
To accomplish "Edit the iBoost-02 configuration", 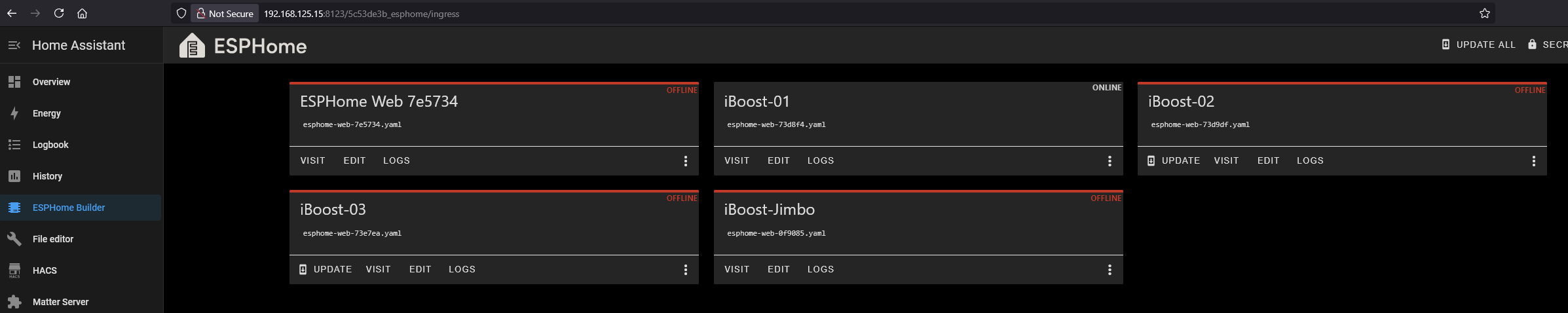I will click(1268, 160).
